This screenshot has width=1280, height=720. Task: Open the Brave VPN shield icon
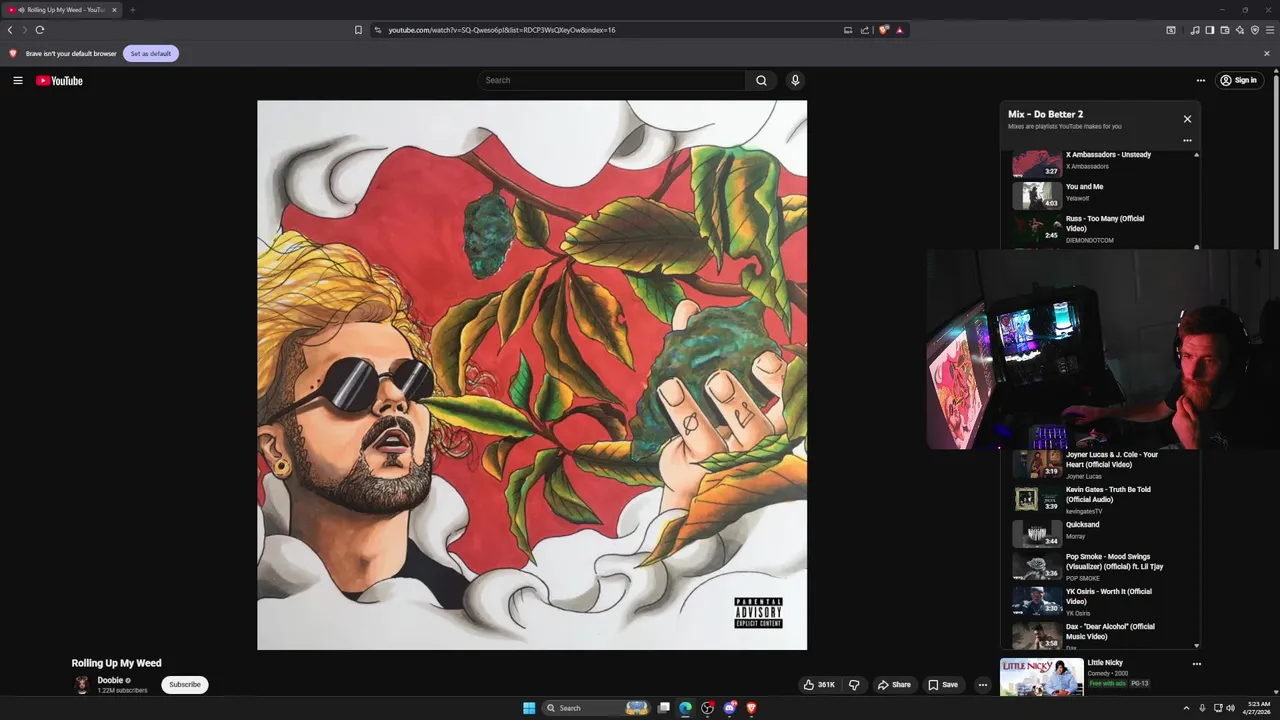1255,30
